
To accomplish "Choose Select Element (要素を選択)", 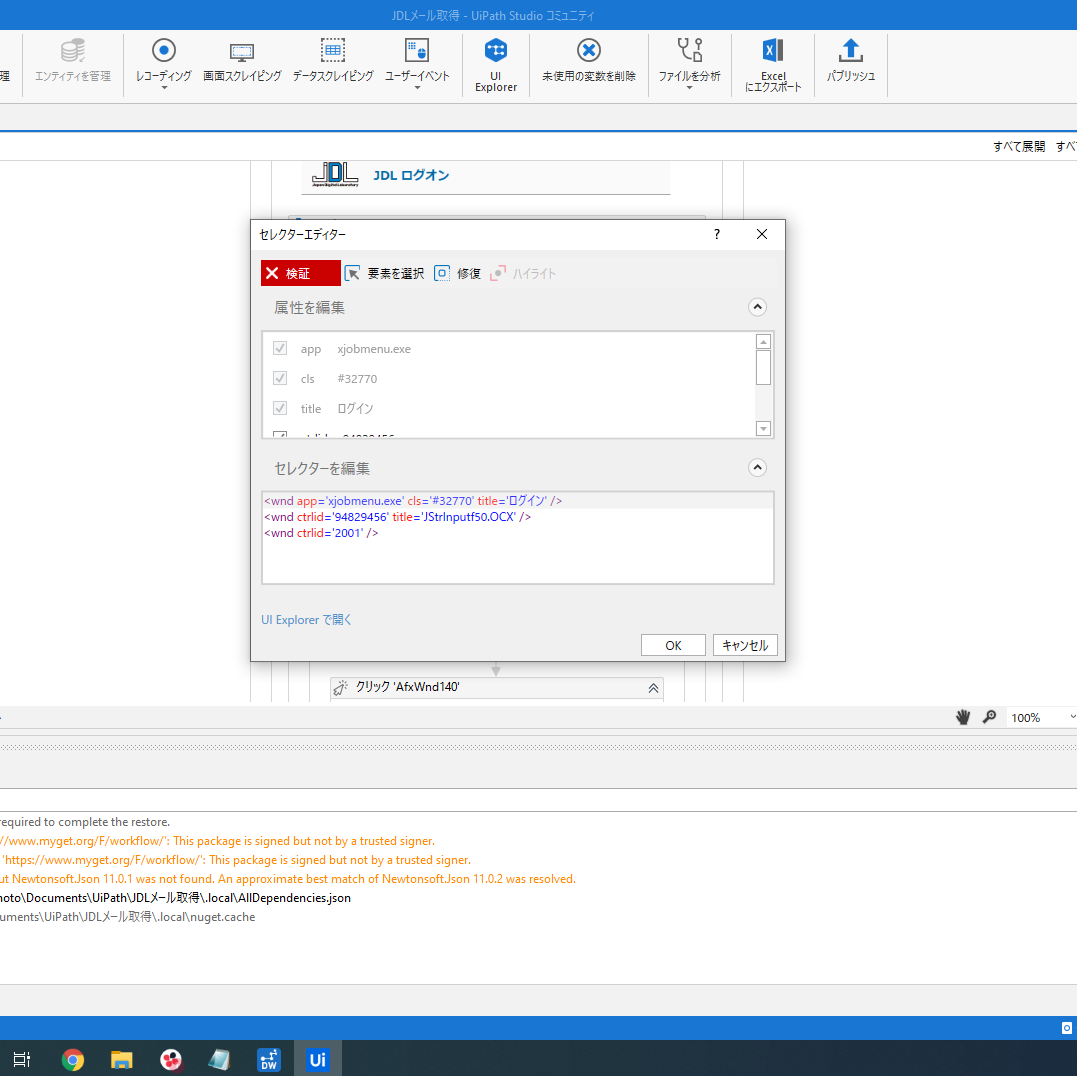I will tap(385, 273).
